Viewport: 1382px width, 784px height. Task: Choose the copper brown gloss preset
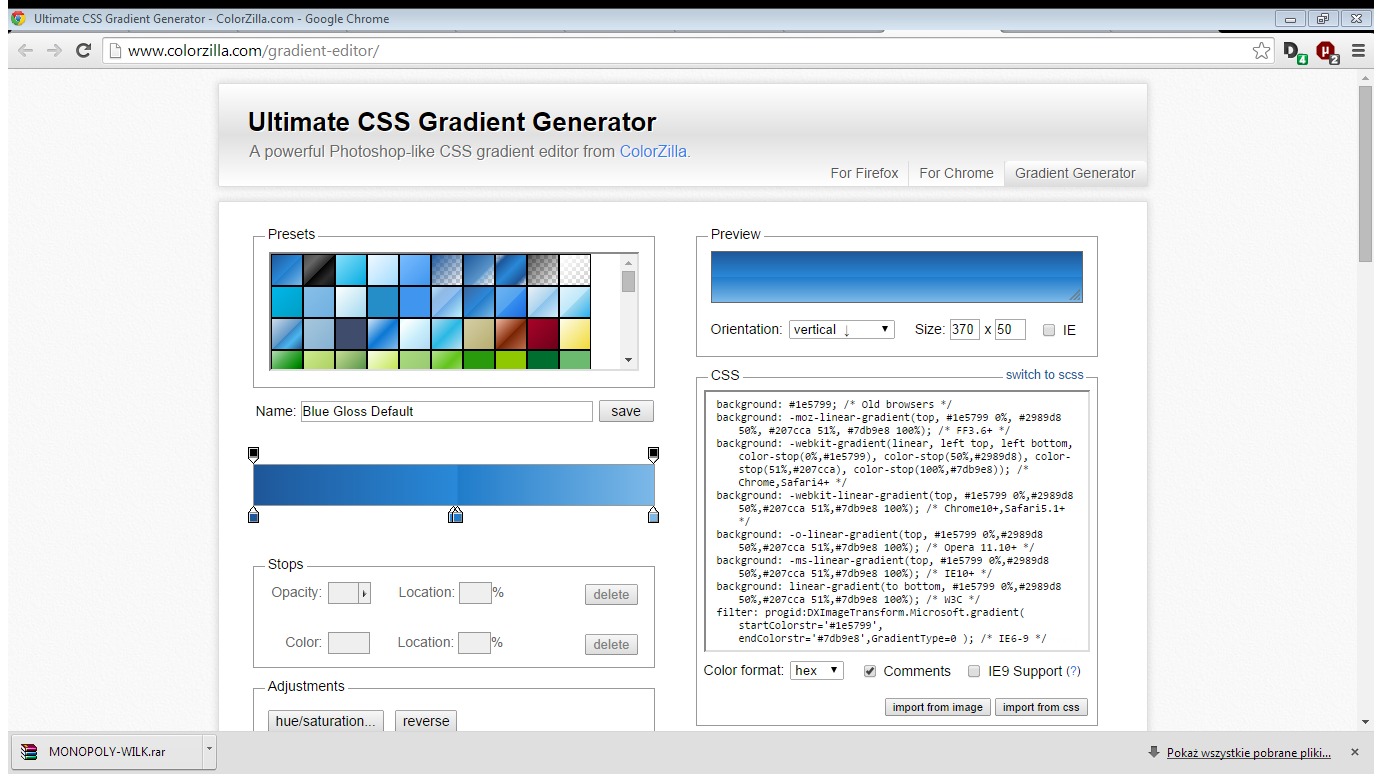(510, 334)
